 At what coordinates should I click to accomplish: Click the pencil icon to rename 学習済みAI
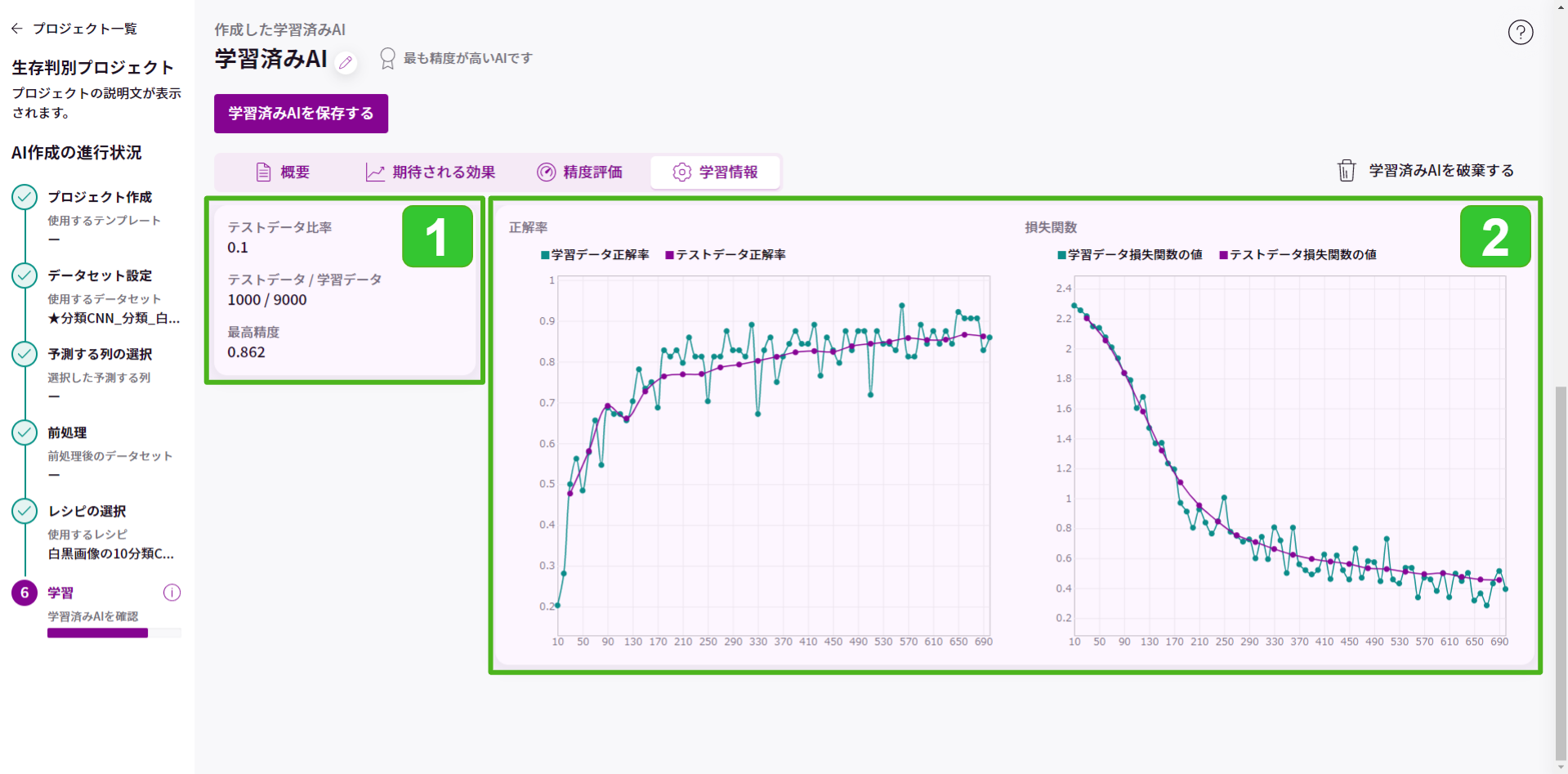(x=346, y=62)
